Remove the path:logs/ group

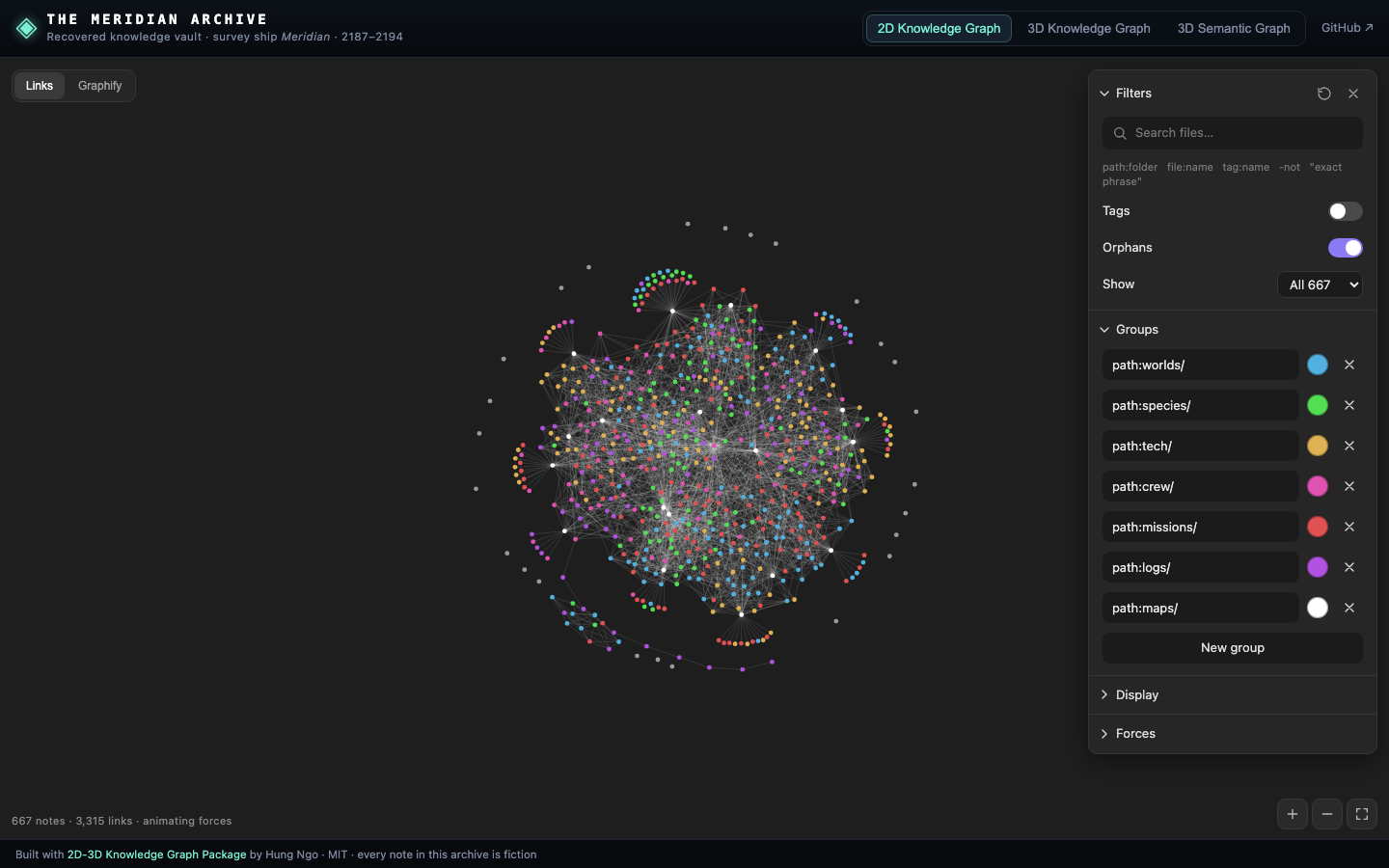pyautogui.click(x=1349, y=567)
